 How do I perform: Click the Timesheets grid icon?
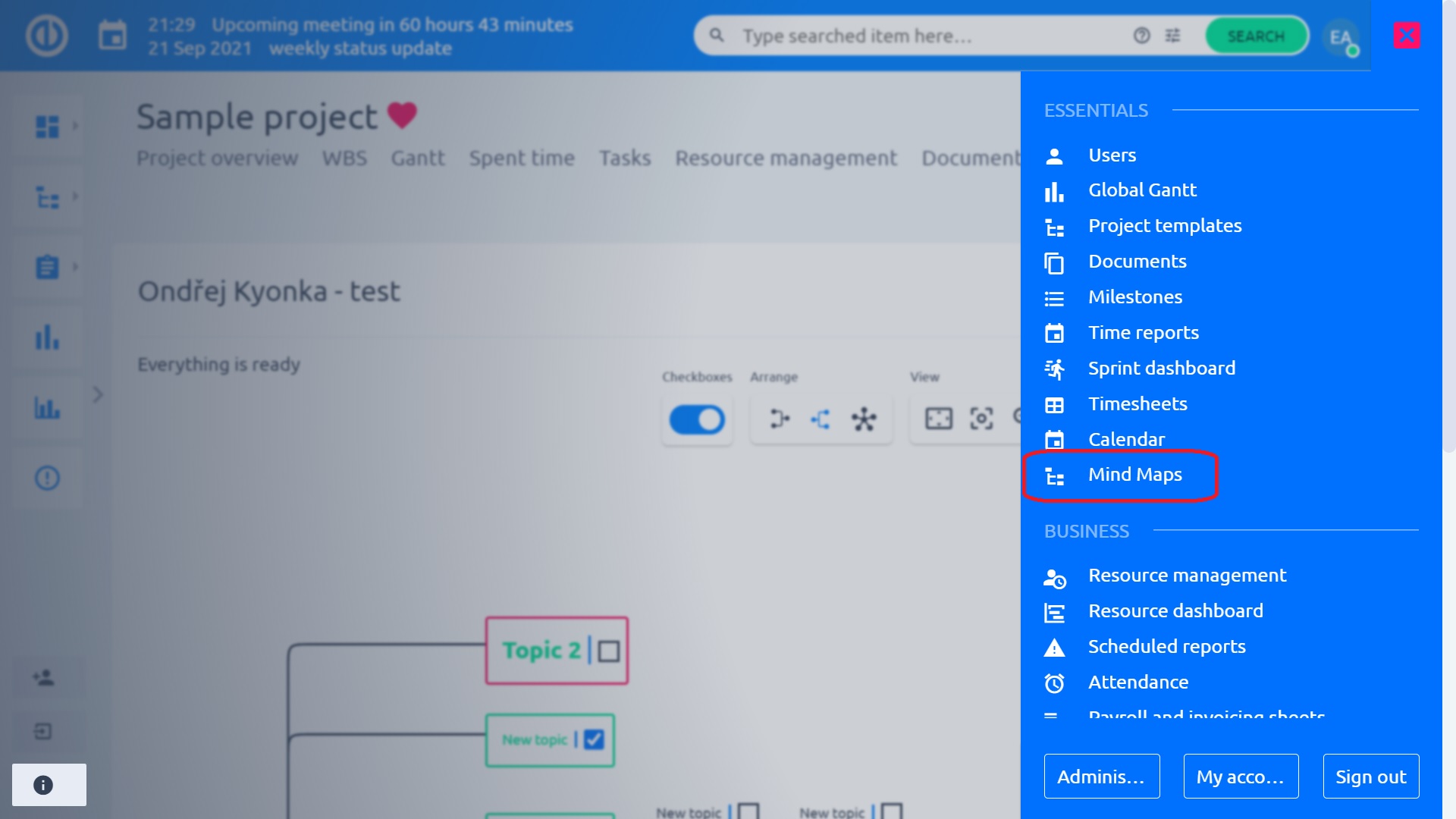[1054, 405]
